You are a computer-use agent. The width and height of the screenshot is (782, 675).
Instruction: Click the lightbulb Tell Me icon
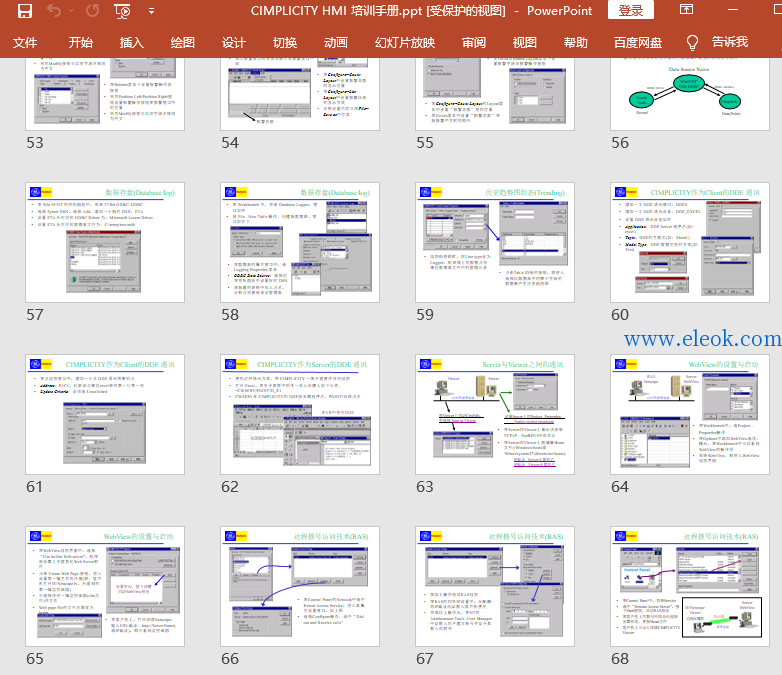click(x=692, y=43)
